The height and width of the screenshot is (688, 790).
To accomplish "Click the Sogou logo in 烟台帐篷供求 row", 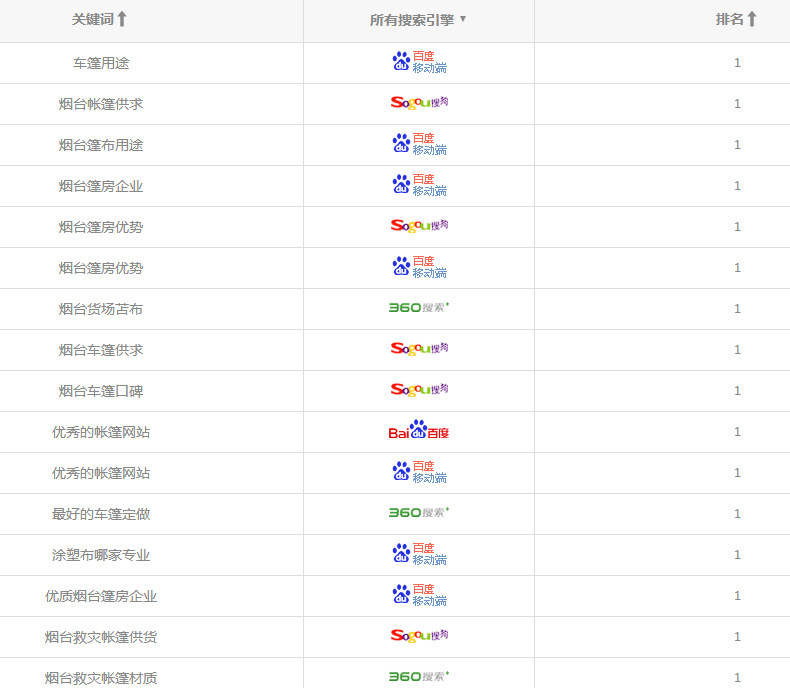I will point(419,103).
